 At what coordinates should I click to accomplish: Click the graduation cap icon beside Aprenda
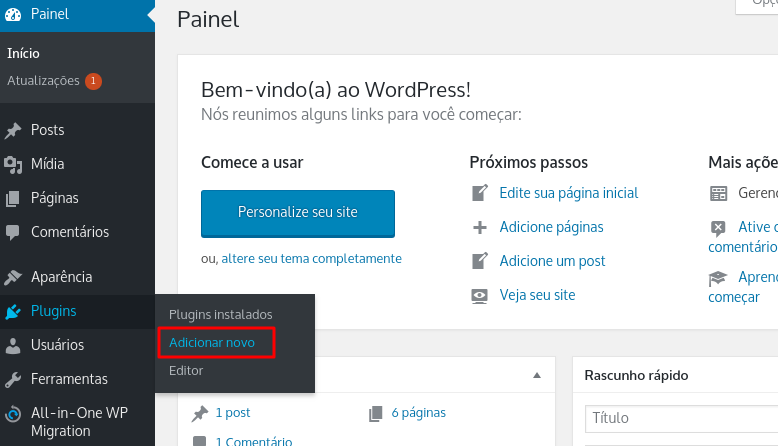point(717,278)
